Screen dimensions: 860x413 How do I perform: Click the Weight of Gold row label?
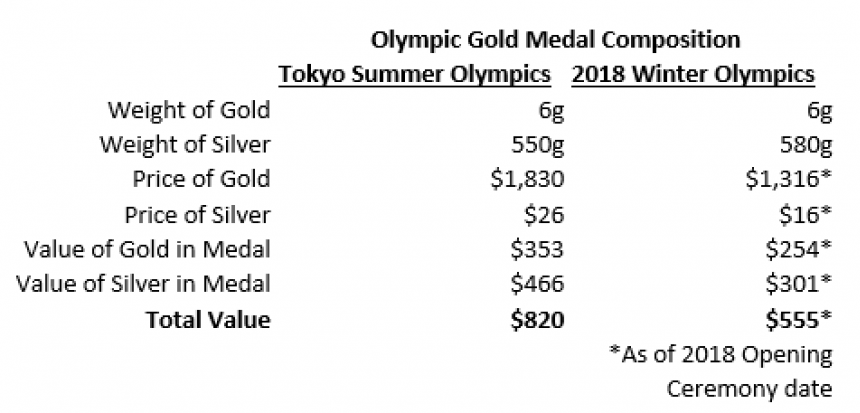[x=189, y=110]
